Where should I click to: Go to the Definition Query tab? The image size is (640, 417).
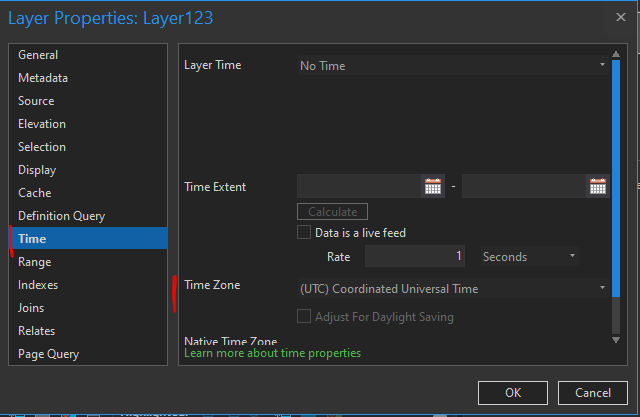click(x=61, y=216)
